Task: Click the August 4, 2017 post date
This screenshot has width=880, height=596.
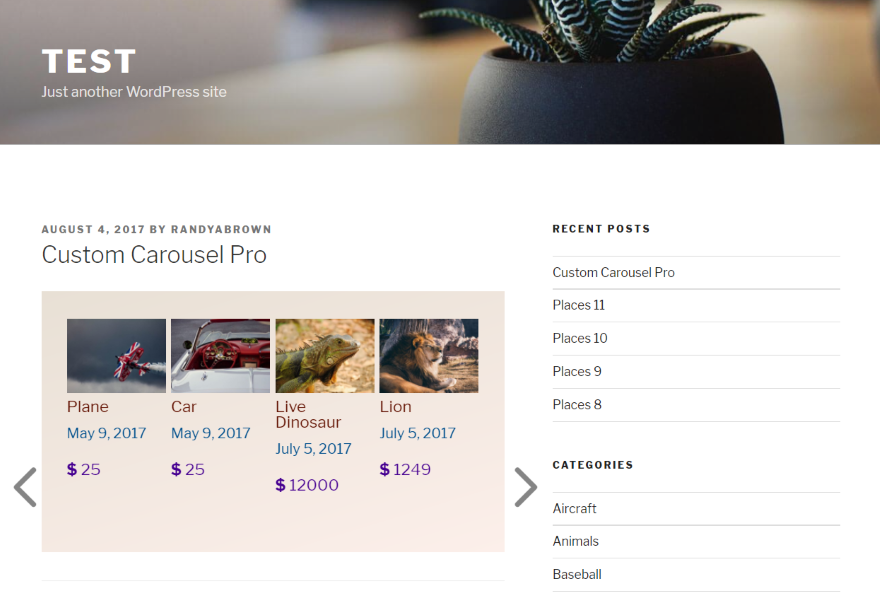Action: click(93, 229)
